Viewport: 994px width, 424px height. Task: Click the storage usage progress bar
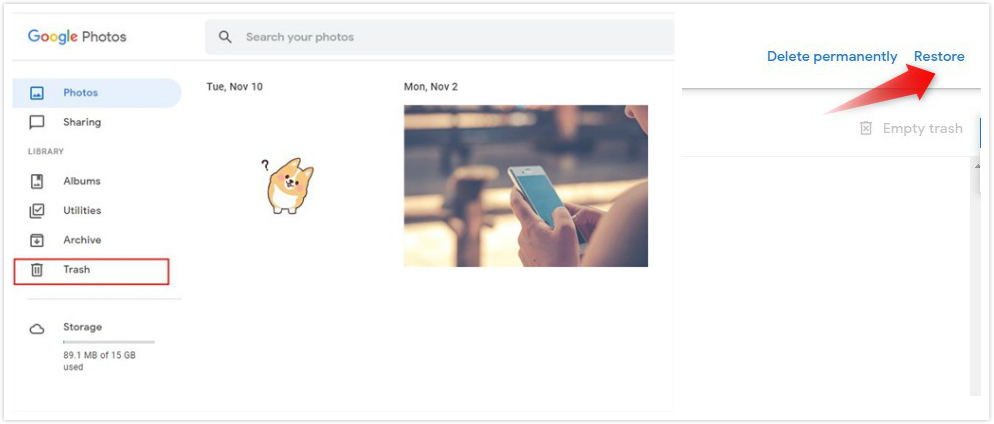[108, 342]
